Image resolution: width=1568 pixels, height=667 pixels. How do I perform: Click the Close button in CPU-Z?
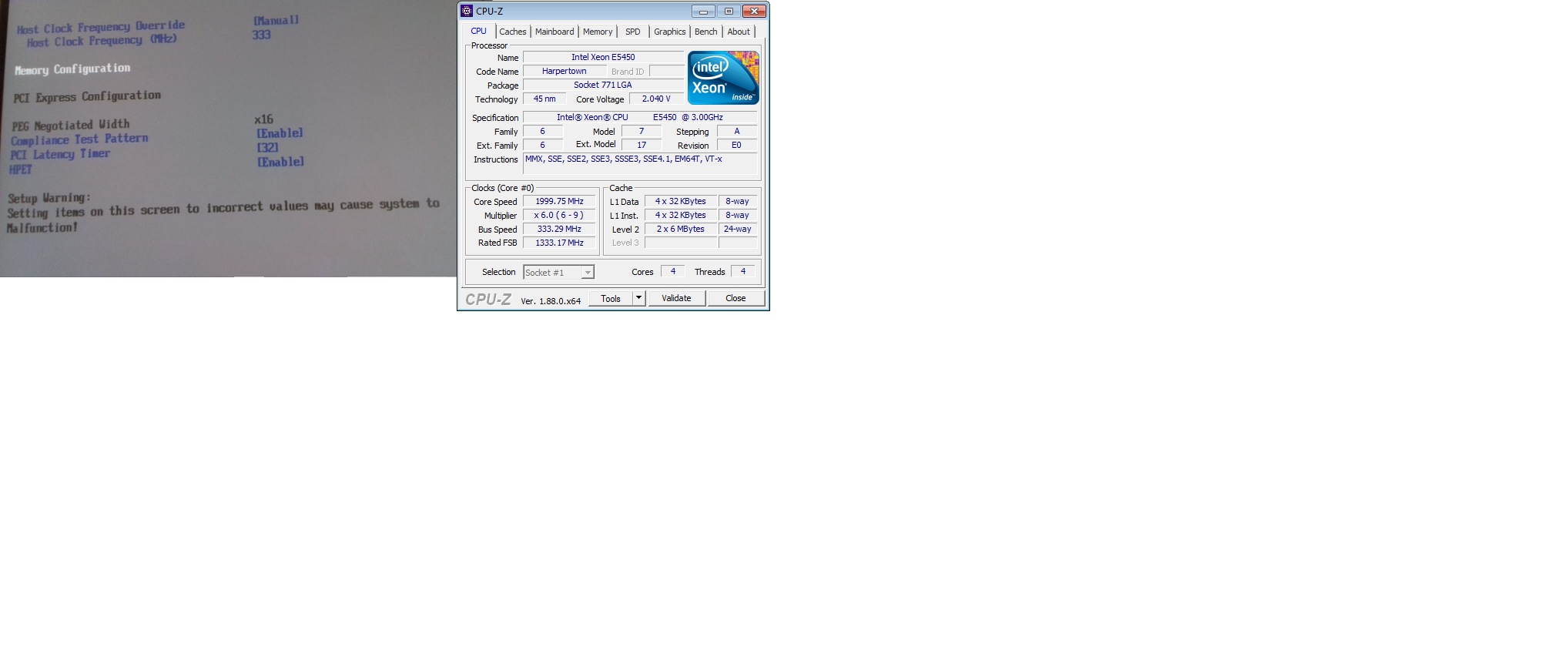(x=735, y=298)
